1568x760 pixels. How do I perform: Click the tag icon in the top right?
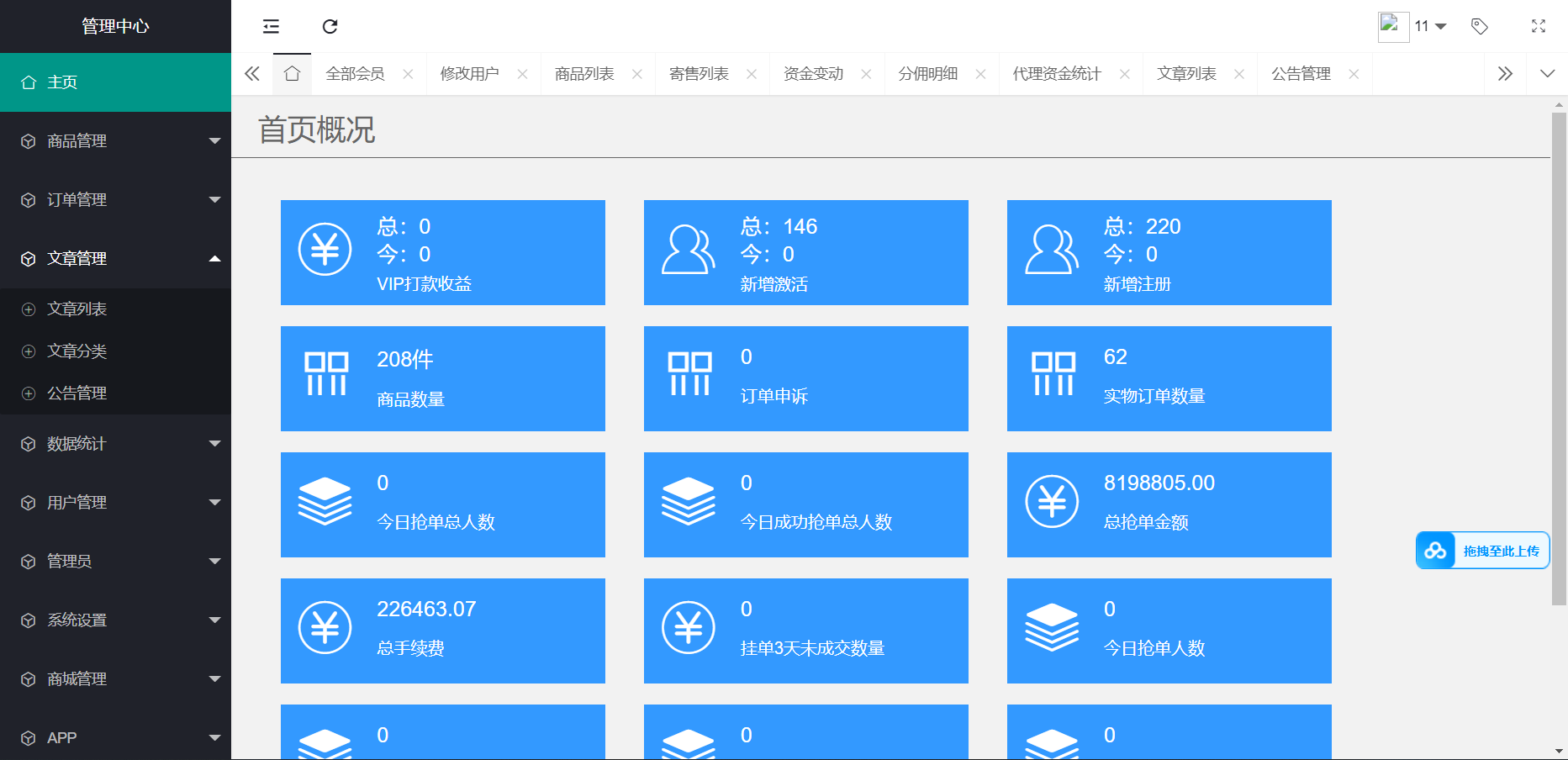tap(1480, 27)
